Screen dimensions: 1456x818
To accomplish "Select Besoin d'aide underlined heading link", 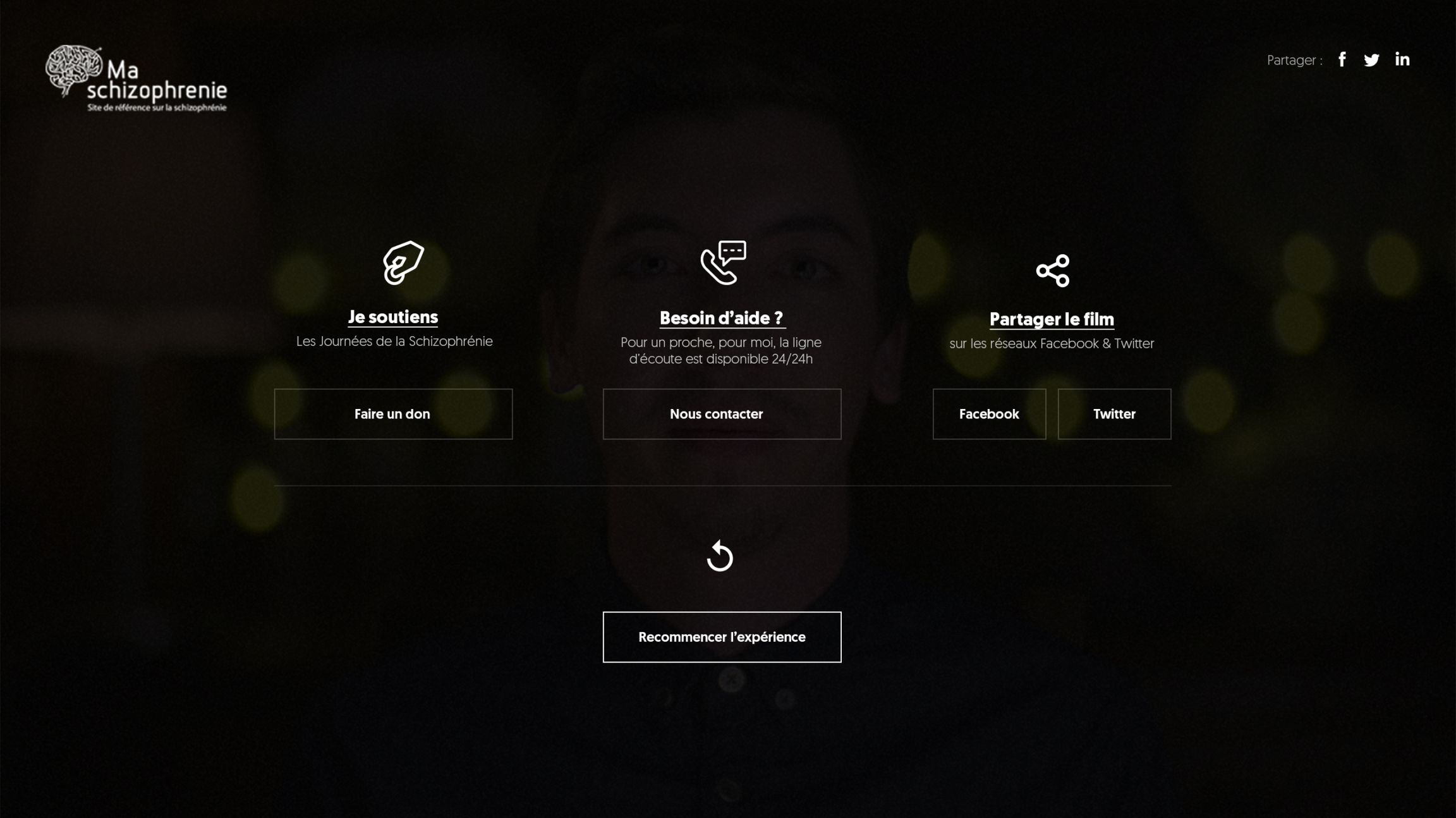I will point(722,318).
